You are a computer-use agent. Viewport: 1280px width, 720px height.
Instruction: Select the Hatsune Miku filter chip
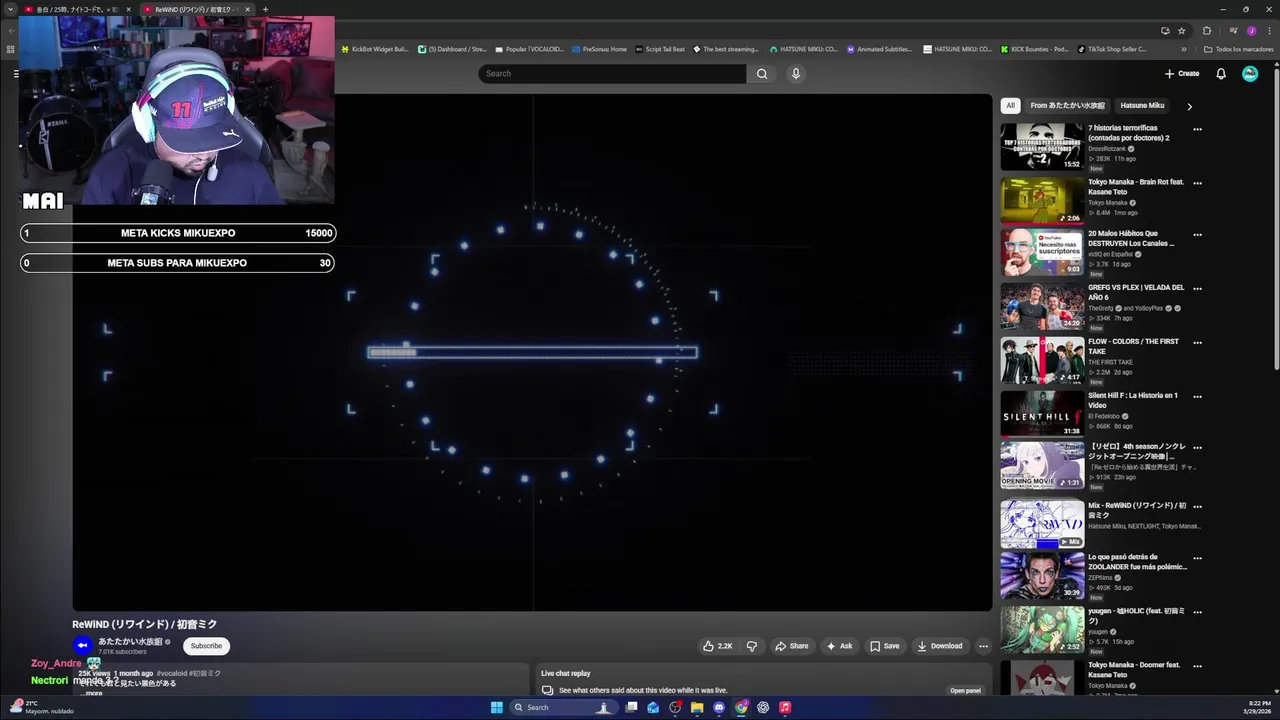tap(1142, 105)
